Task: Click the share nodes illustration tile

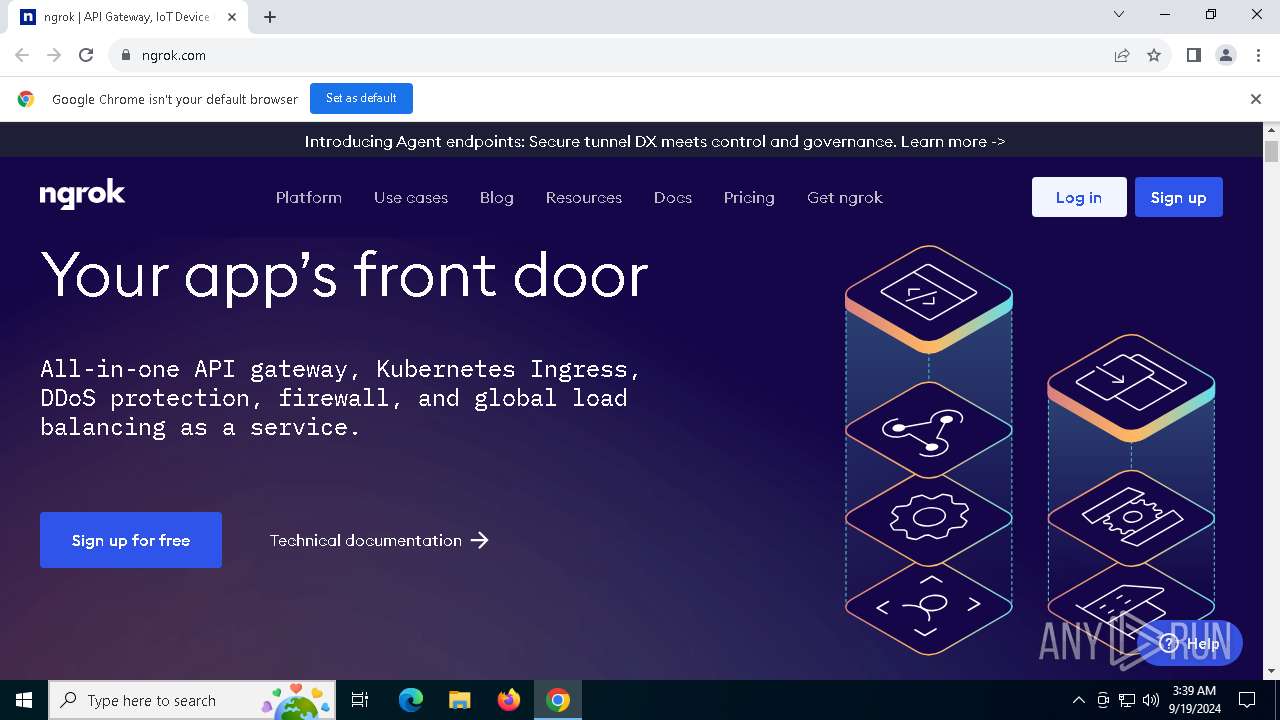Action: (x=929, y=431)
